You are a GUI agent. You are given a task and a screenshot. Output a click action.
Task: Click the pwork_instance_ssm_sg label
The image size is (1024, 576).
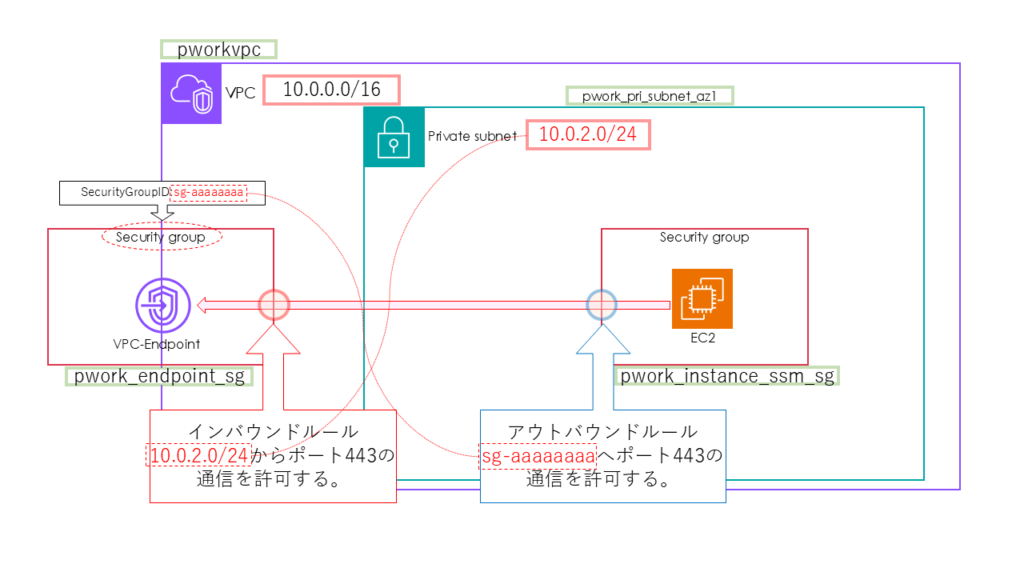click(x=726, y=377)
